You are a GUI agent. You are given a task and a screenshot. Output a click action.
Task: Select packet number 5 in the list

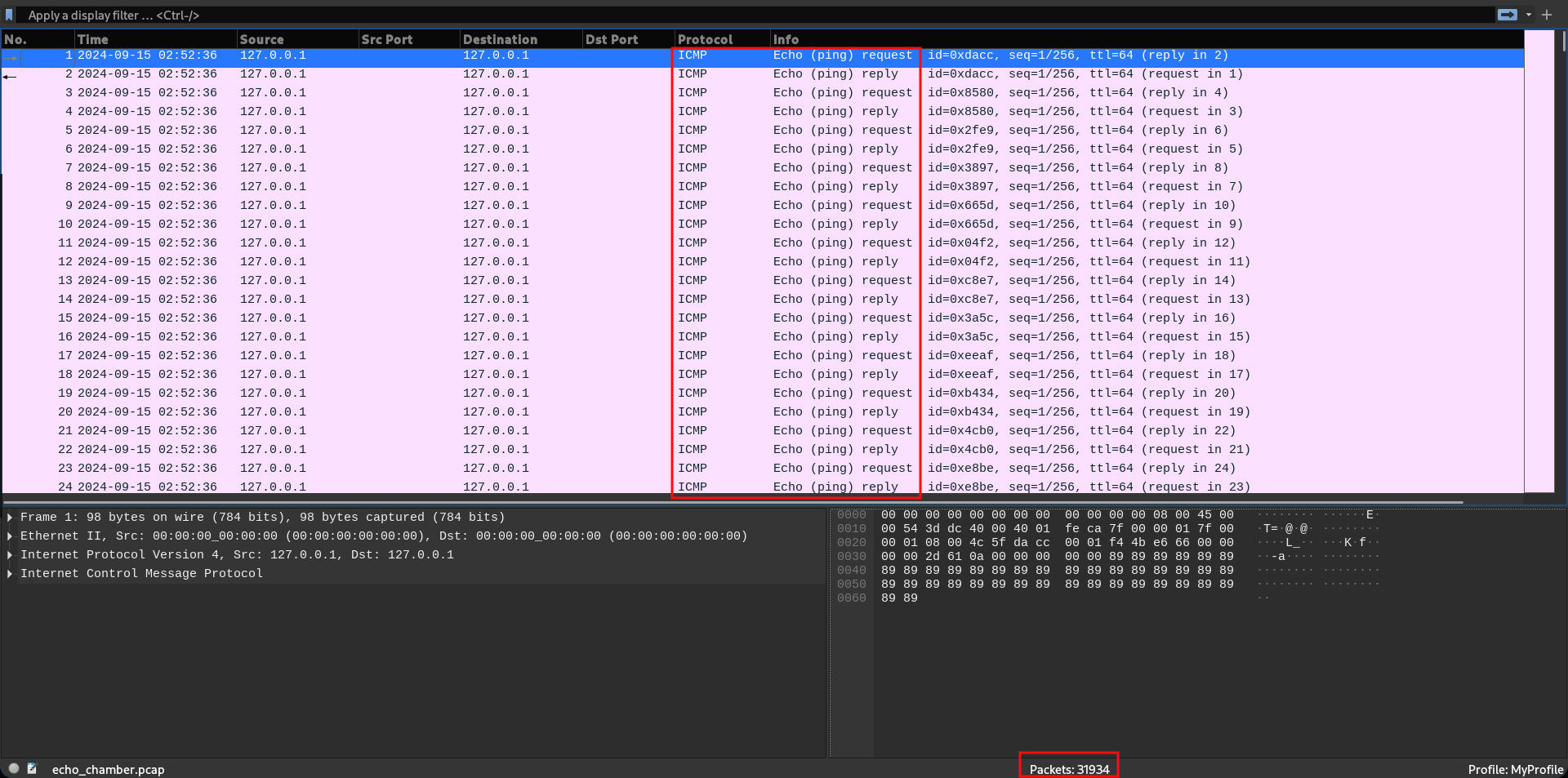click(327, 130)
